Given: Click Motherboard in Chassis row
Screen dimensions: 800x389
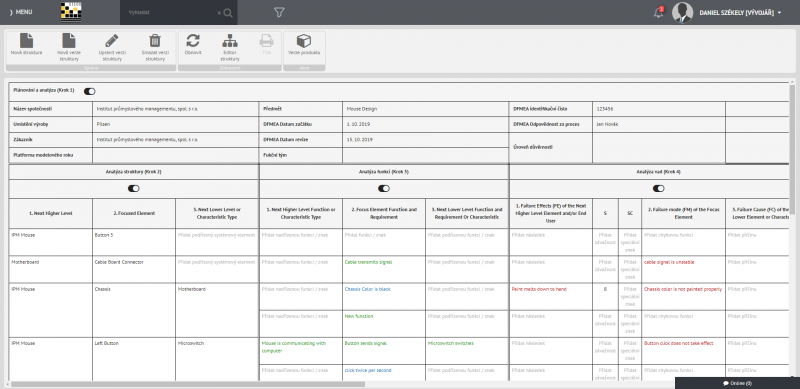Looking at the screenshot, I should tap(217, 310).
